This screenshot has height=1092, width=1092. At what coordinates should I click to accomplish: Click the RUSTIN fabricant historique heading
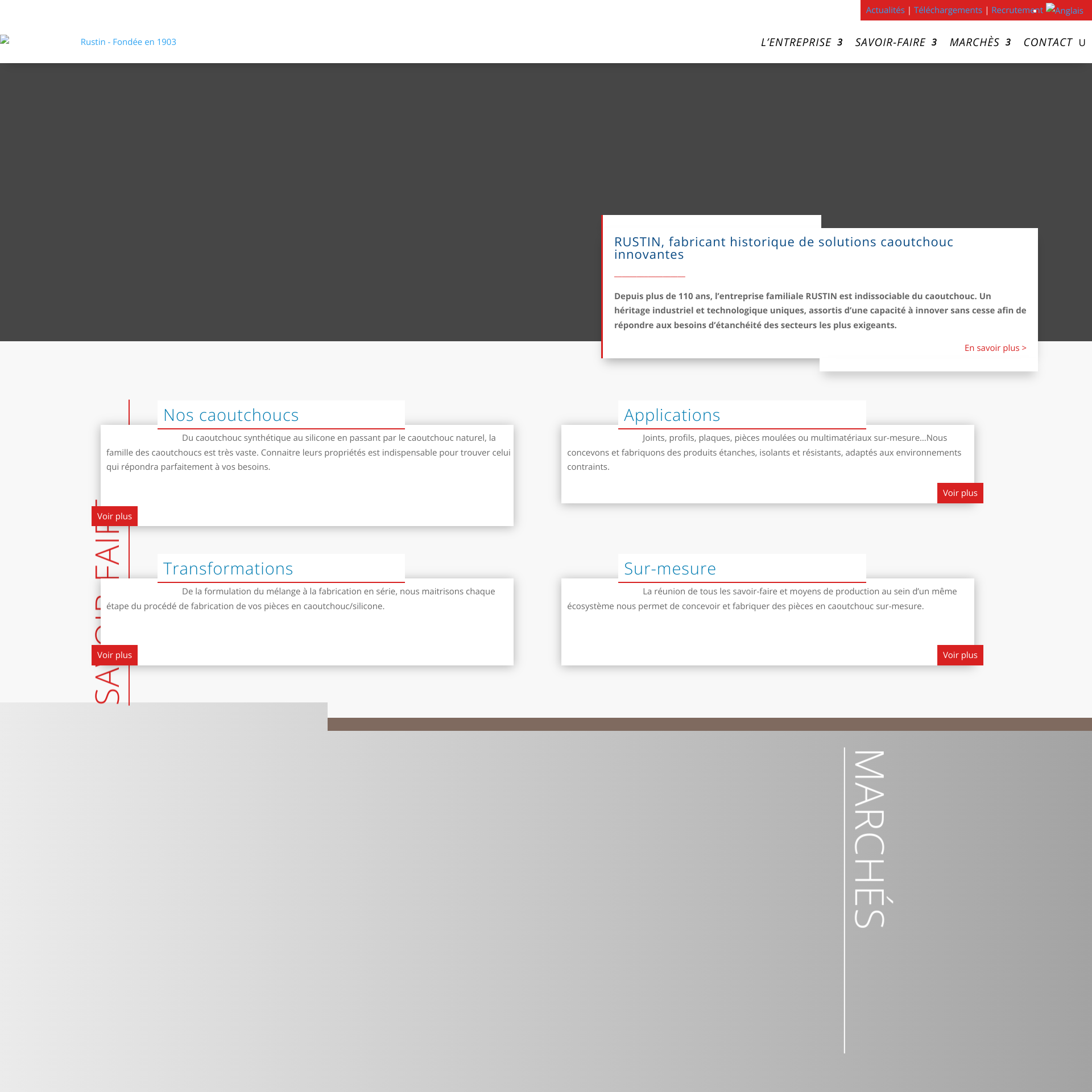click(784, 248)
